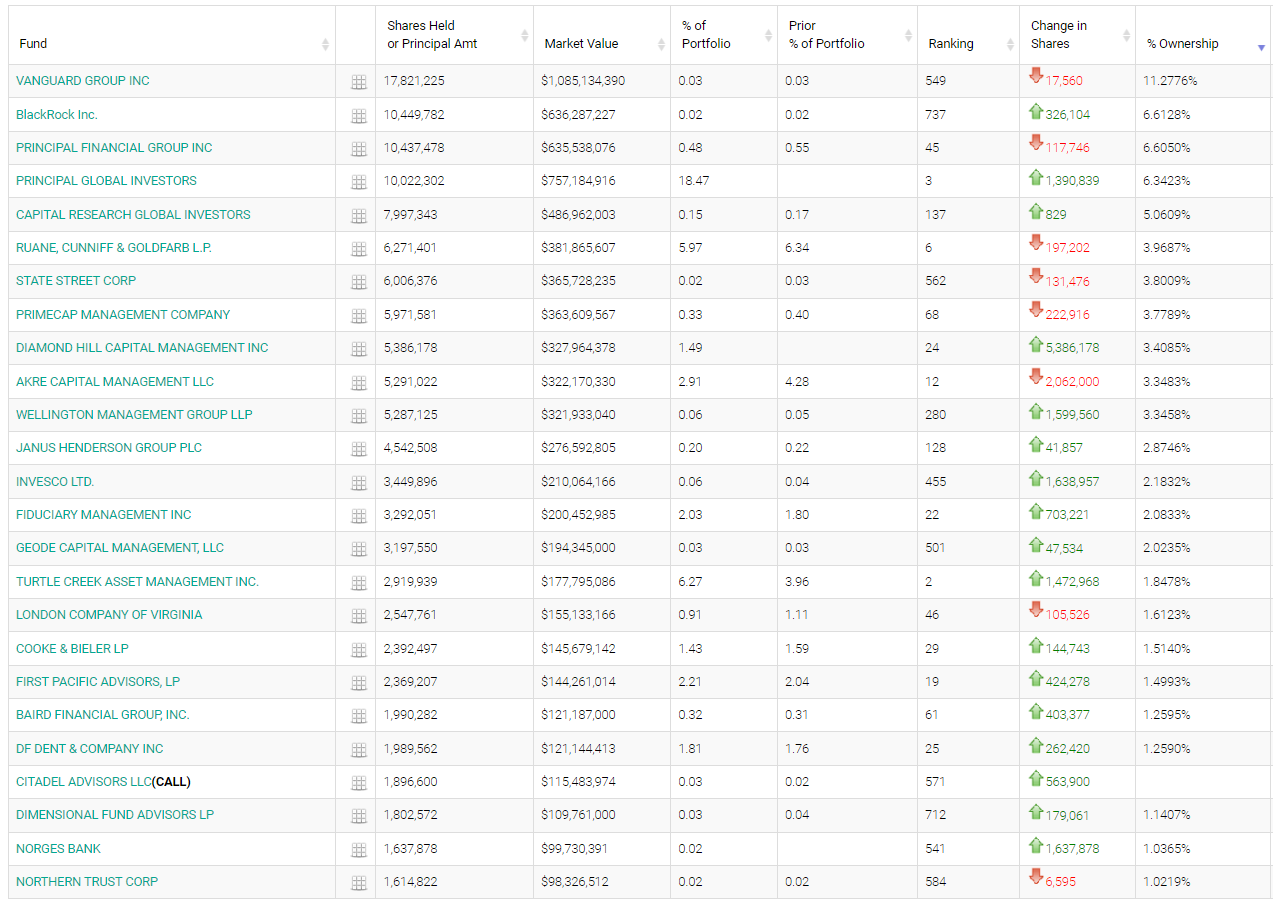
Task: Sort table by Fund column
Action: (x=172, y=35)
